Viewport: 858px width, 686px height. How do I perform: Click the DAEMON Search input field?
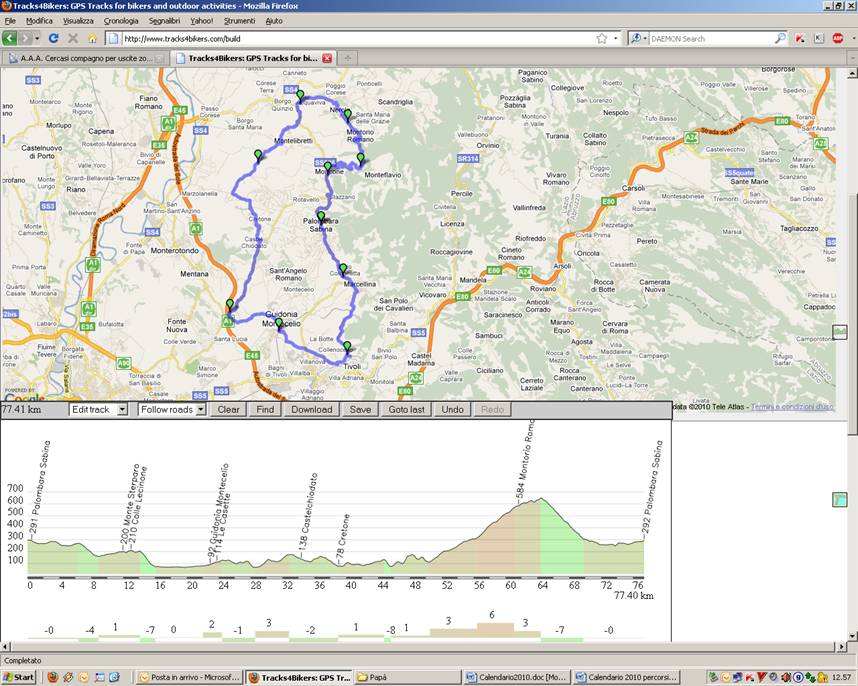(x=711, y=38)
